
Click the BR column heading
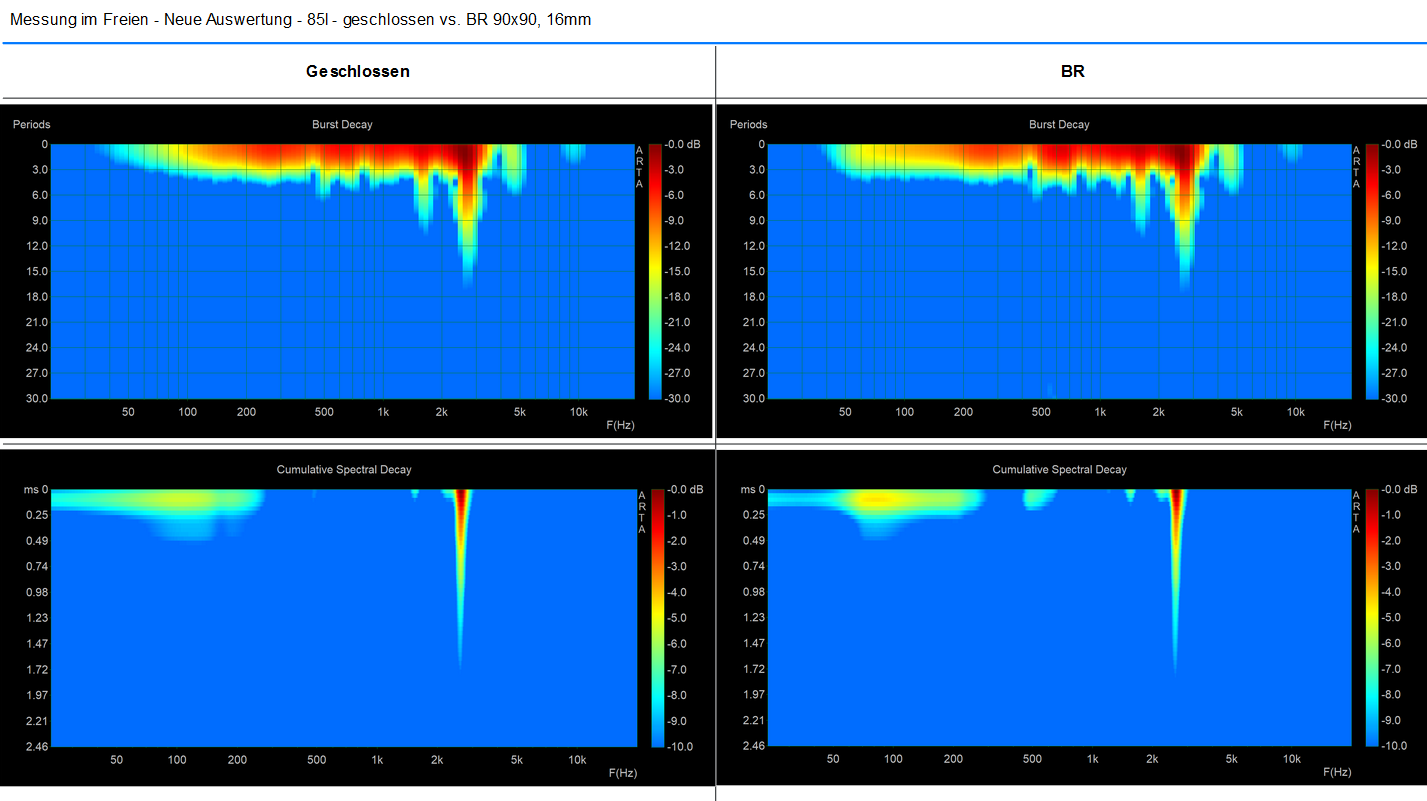coord(1073,72)
